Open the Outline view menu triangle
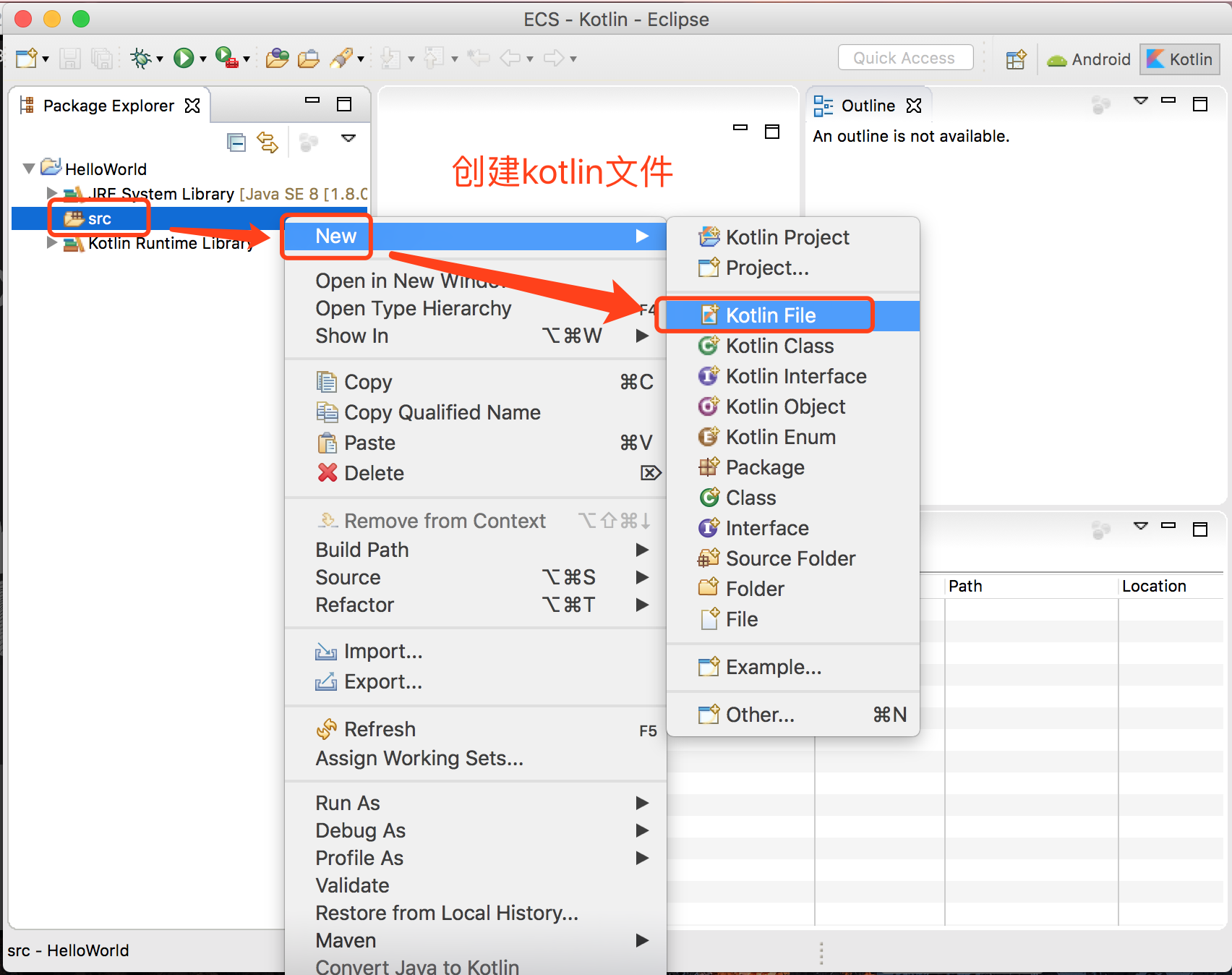 [x=1141, y=101]
